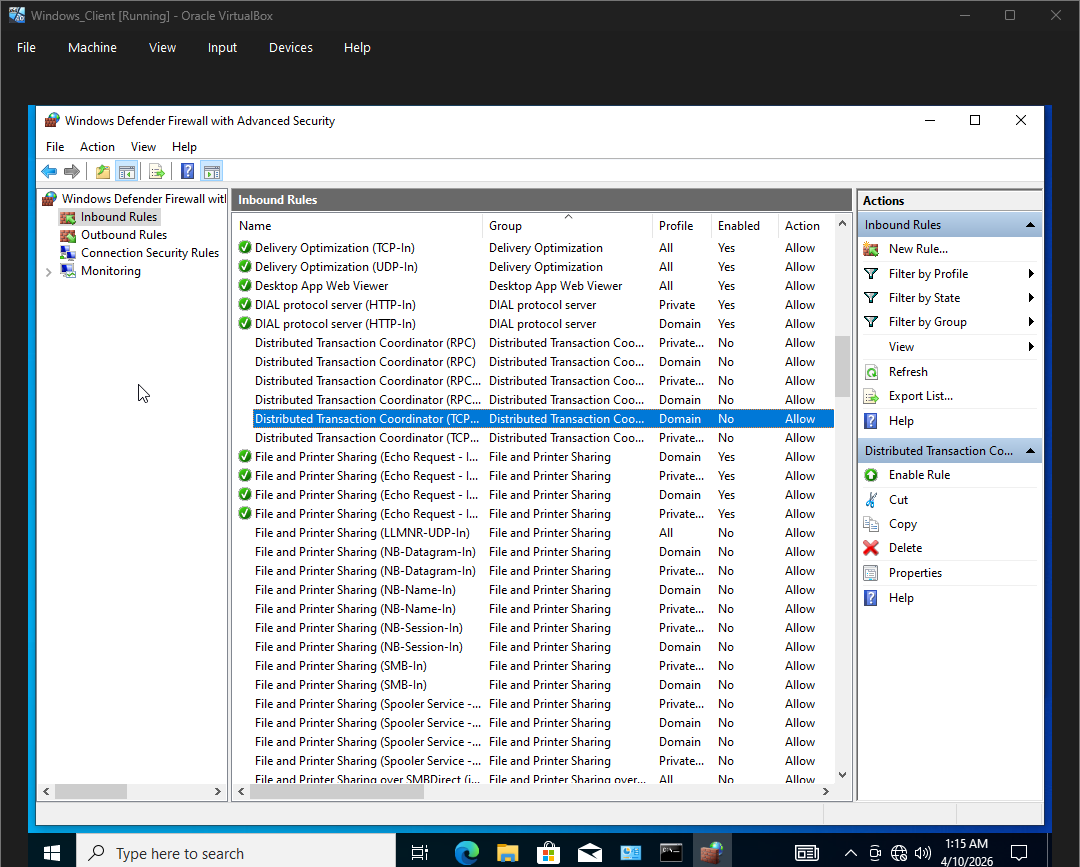1080x867 pixels.
Task: Click the Cut scissors icon
Action: [x=871, y=500]
